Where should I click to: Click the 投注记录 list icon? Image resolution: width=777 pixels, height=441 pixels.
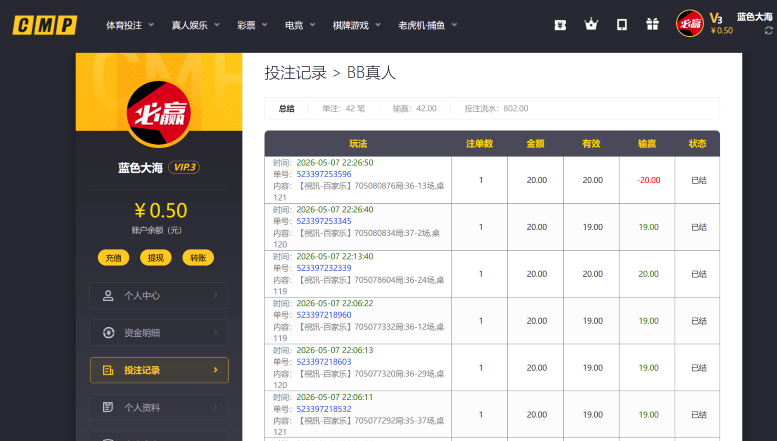click(108, 370)
